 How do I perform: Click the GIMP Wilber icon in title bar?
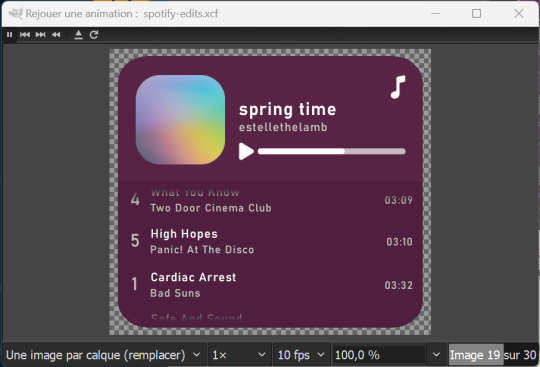15,13
